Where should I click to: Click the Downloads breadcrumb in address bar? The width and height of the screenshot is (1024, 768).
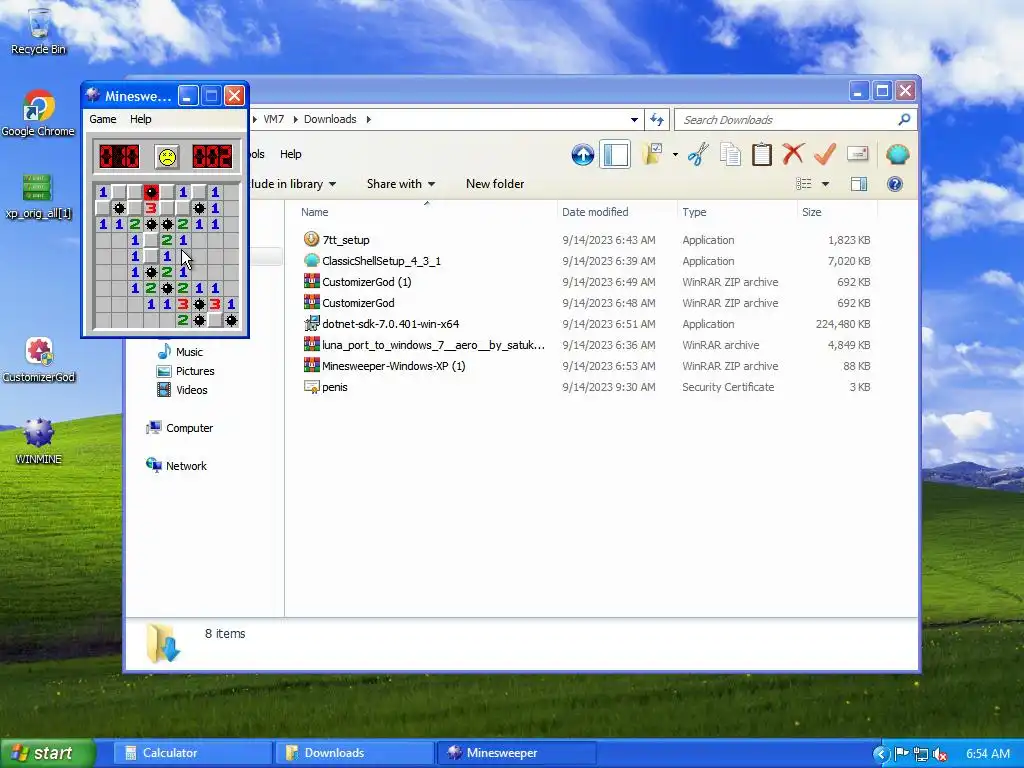(330, 119)
